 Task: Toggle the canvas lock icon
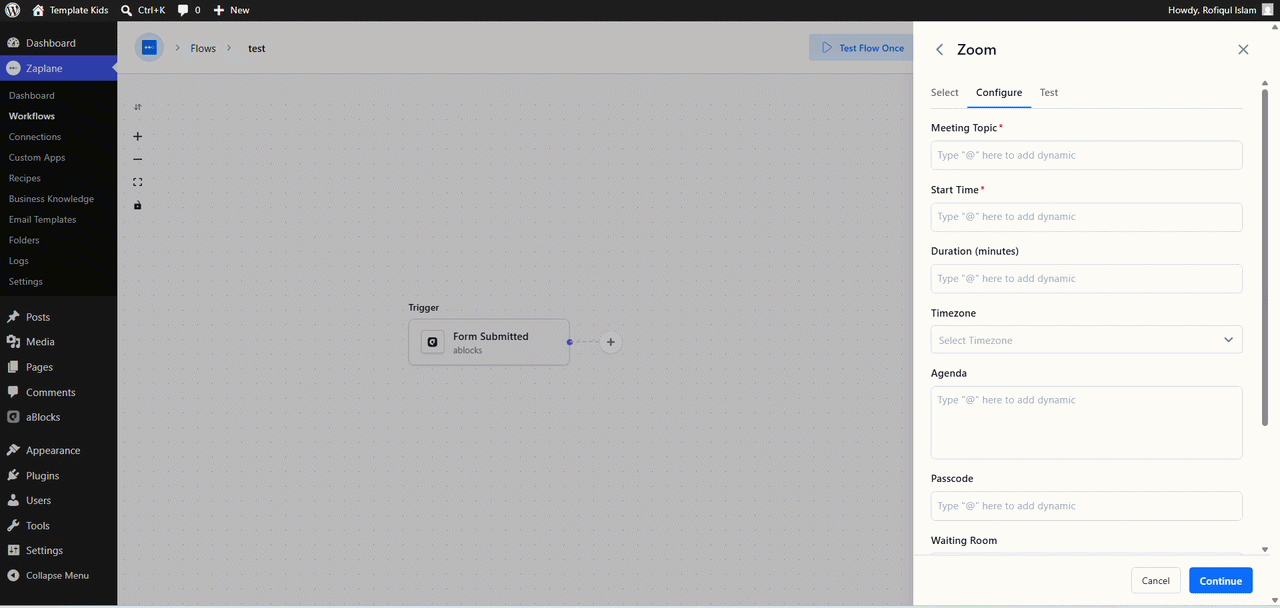point(138,205)
